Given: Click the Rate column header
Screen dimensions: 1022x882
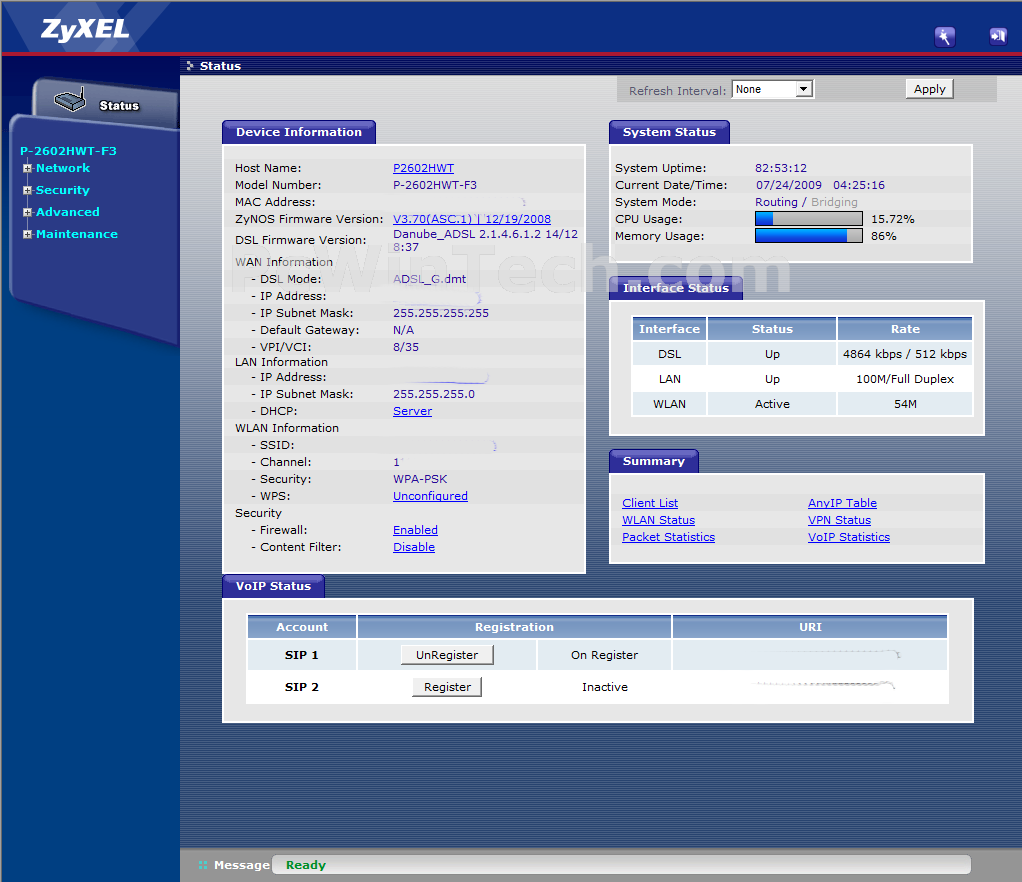Looking at the screenshot, I should tap(905, 329).
